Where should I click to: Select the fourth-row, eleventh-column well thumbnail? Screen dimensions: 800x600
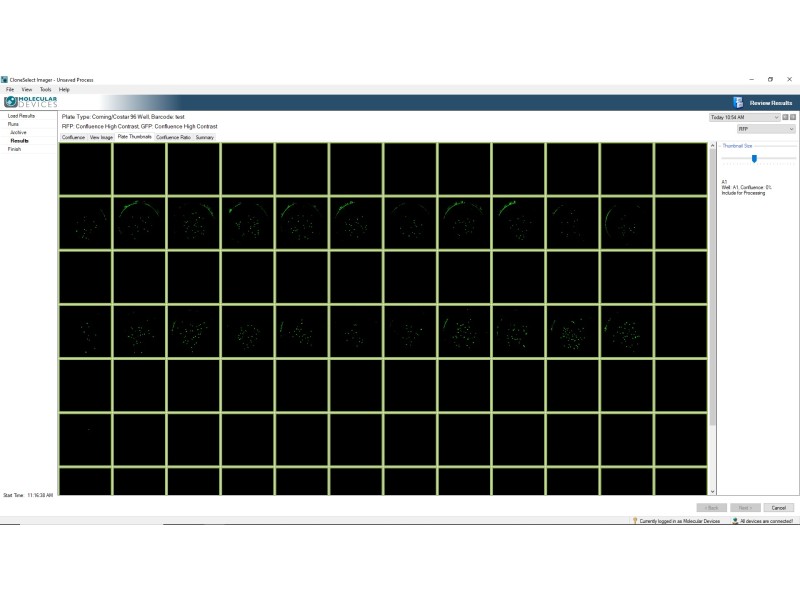point(626,331)
